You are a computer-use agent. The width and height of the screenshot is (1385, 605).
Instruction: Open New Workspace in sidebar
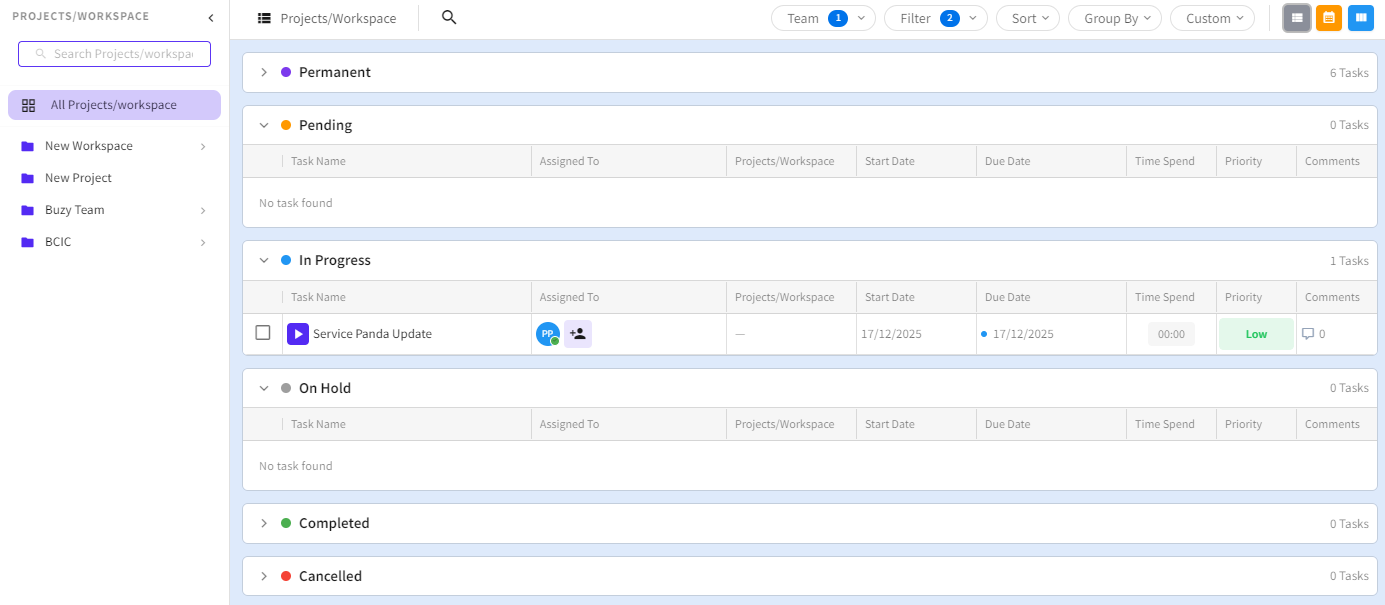coord(89,146)
